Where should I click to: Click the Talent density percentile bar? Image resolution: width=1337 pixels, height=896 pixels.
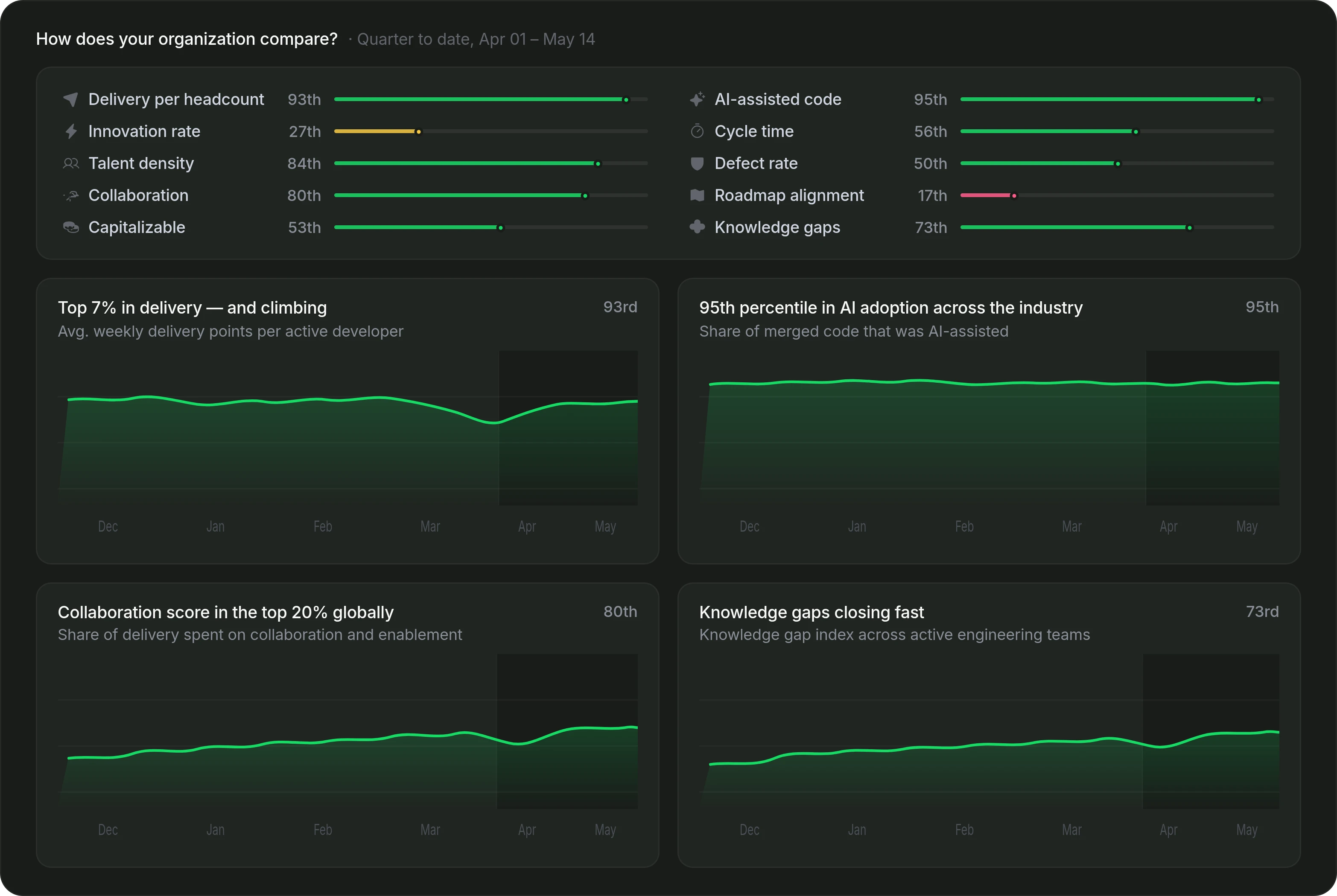click(x=491, y=163)
